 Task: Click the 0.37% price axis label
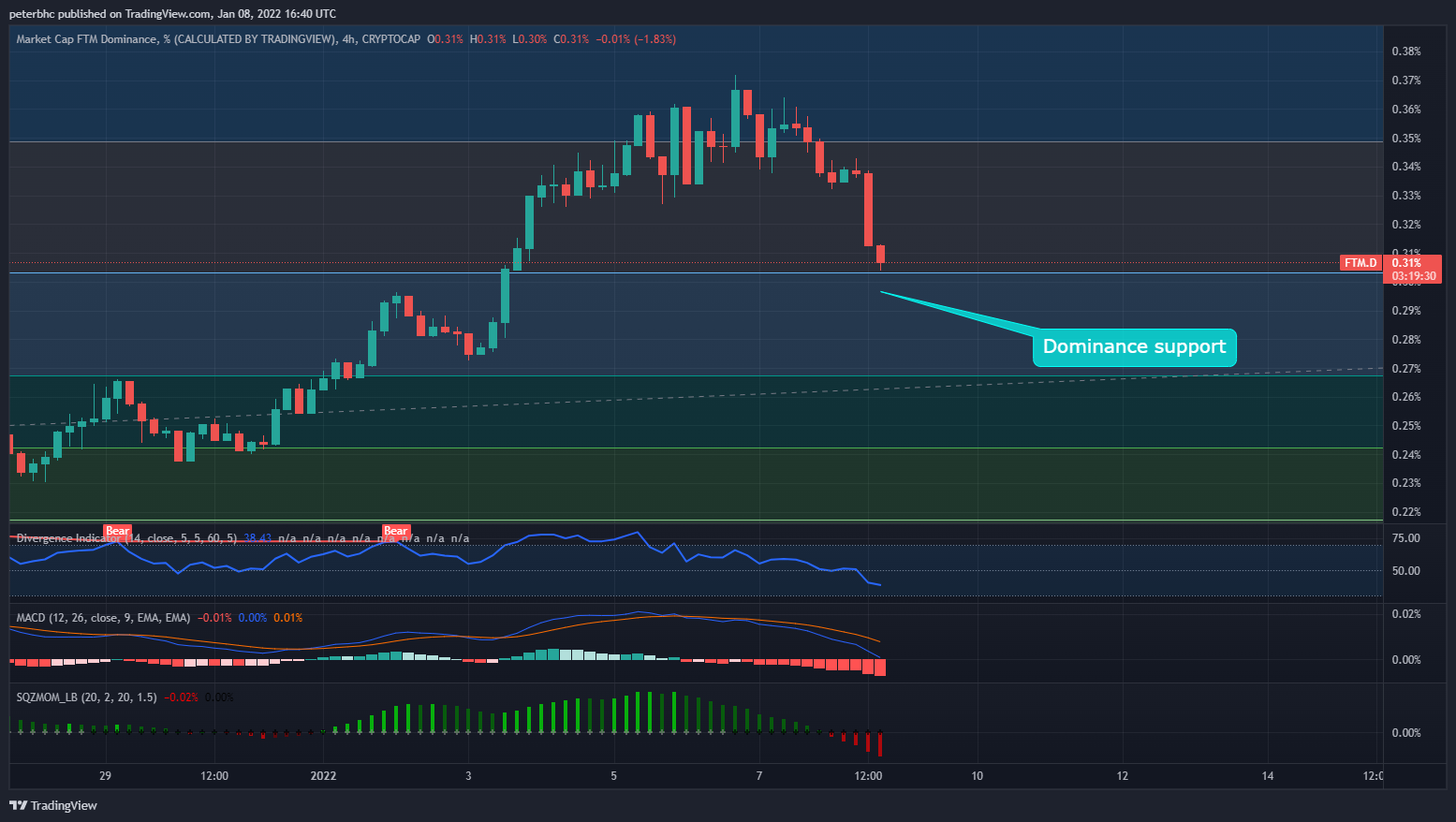click(1406, 81)
